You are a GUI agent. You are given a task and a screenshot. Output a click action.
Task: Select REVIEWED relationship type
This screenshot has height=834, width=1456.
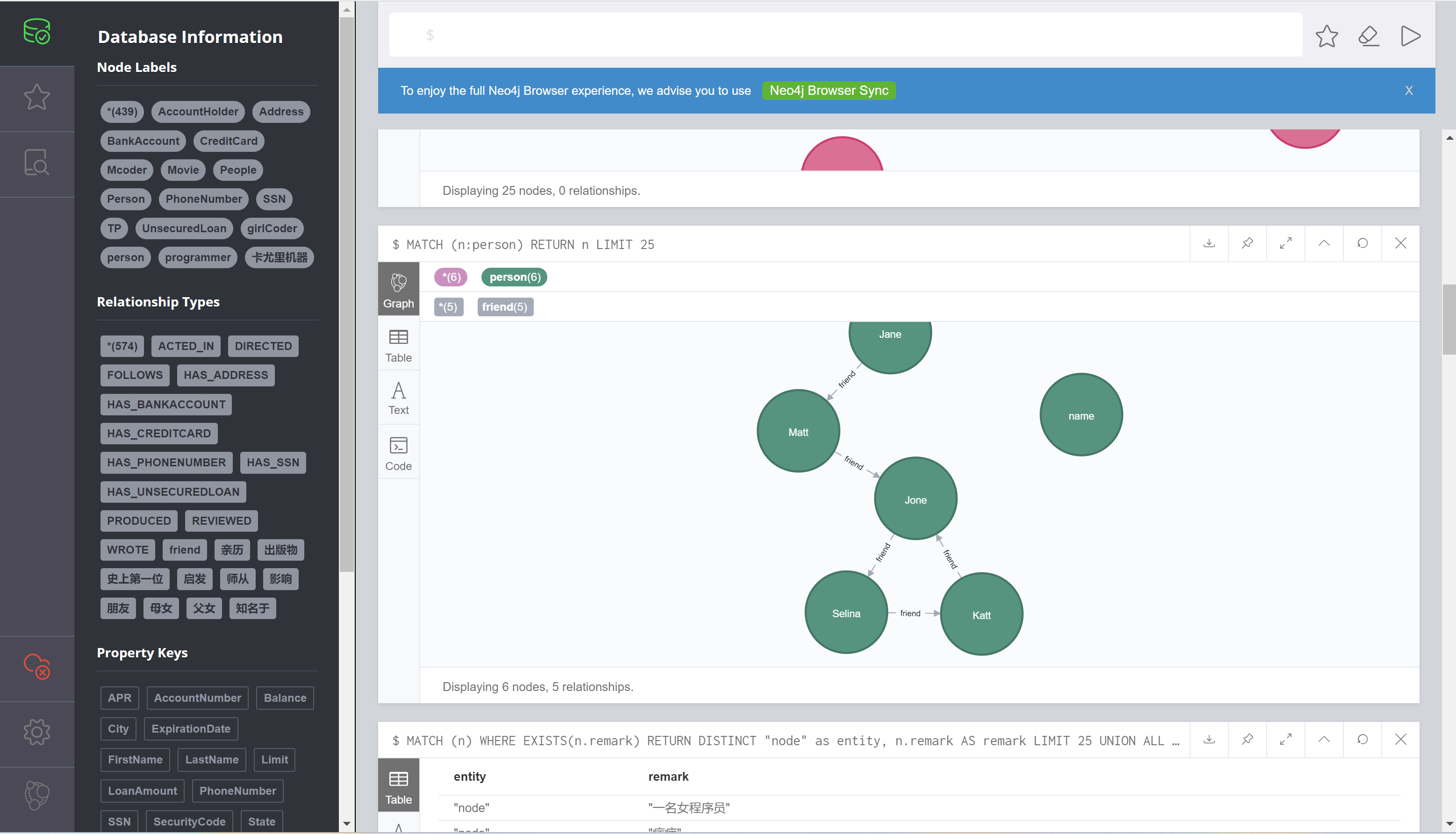[221, 520]
